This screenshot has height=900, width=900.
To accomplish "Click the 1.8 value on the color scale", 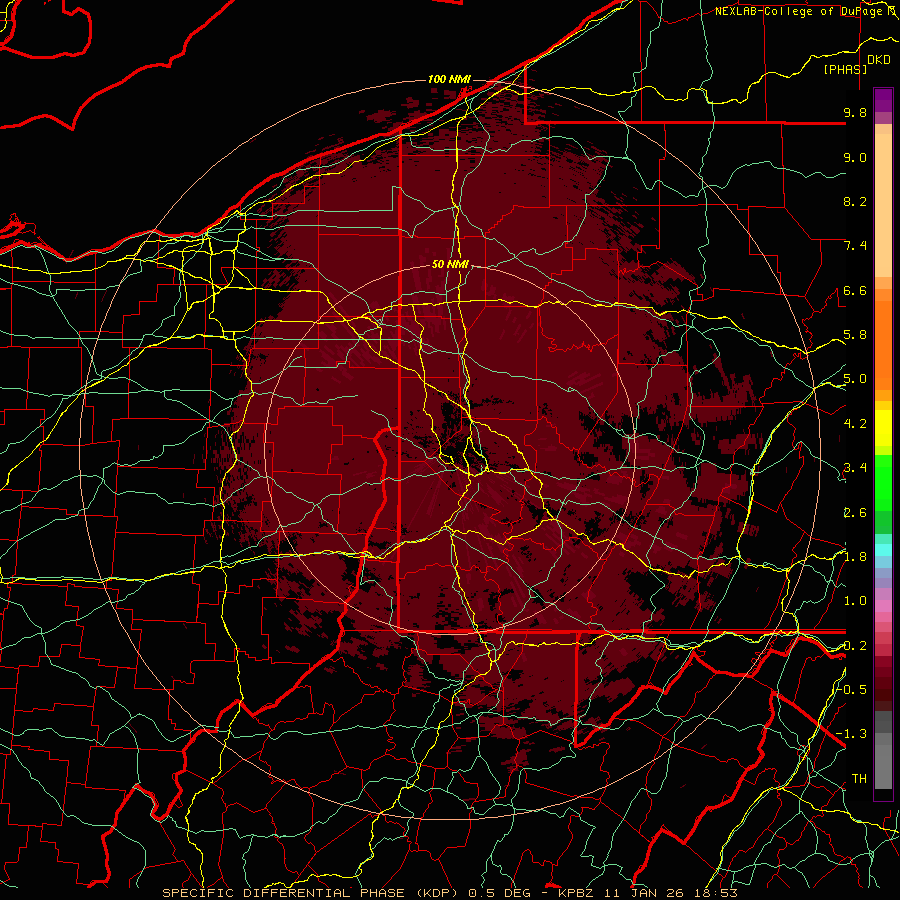I will point(855,557).
